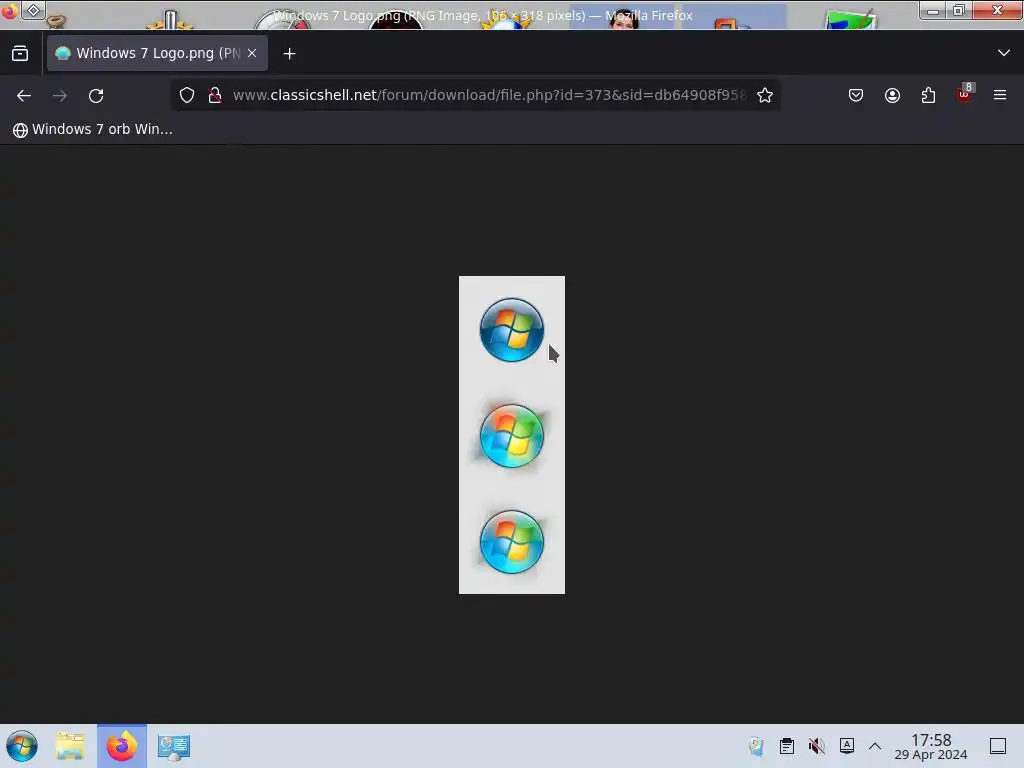
Task: Open the Extensions puzzle-piece menu
Action: pyautogui.click(x=928, y=95)
